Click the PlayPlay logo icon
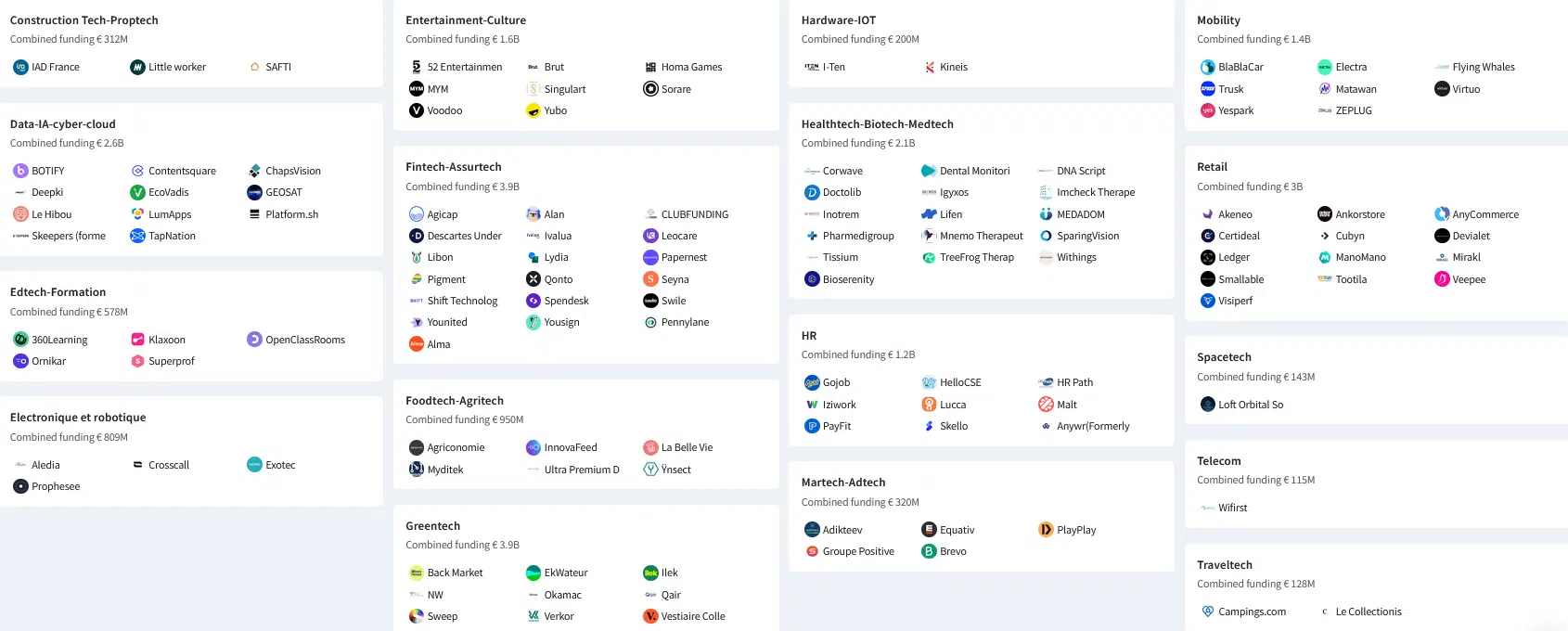The height and width of the screenshot is (631, 1568). [1046, 530]
